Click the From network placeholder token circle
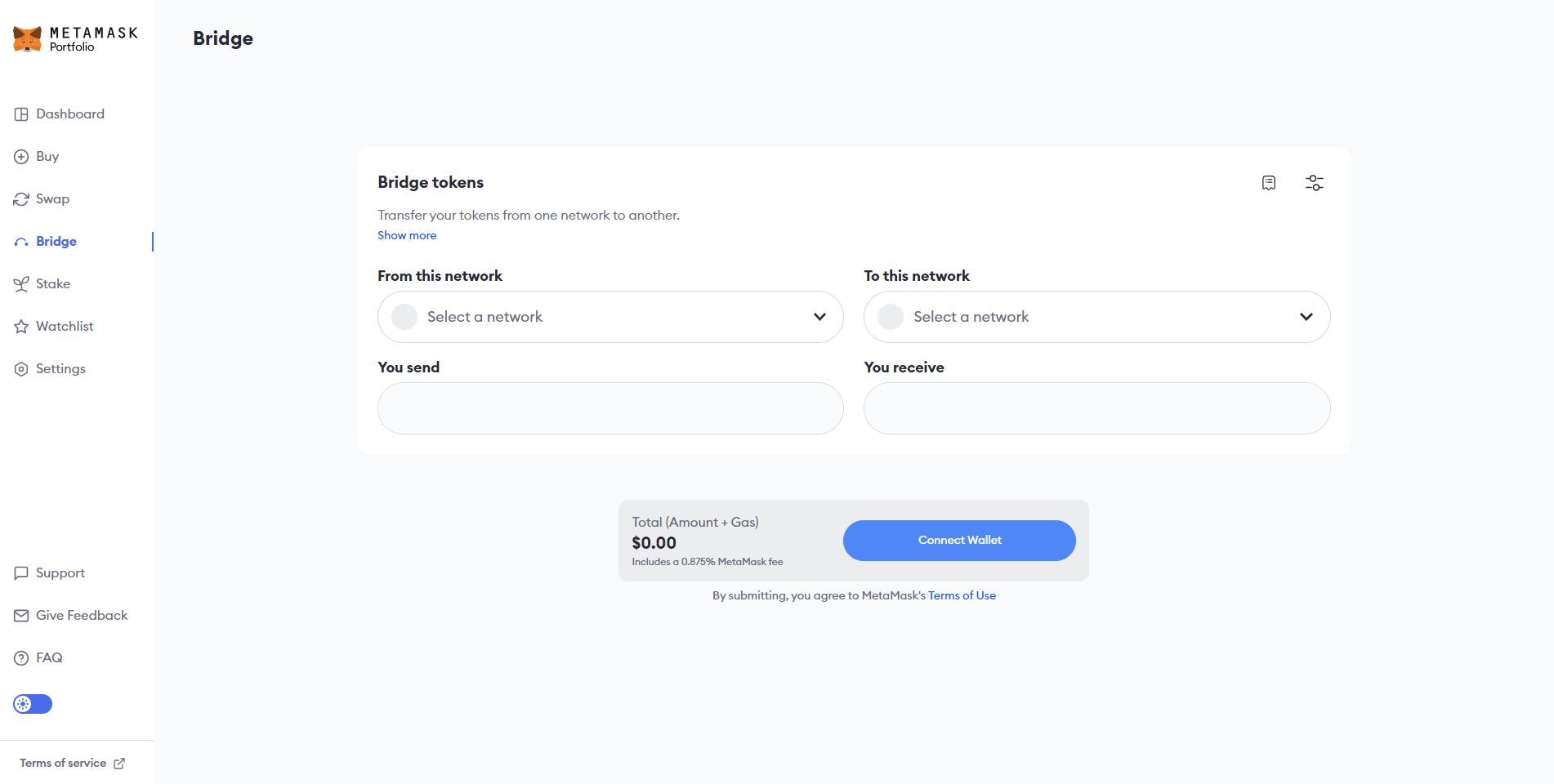The width and height of the screenshot is (1554, 784). click(404, 317)
